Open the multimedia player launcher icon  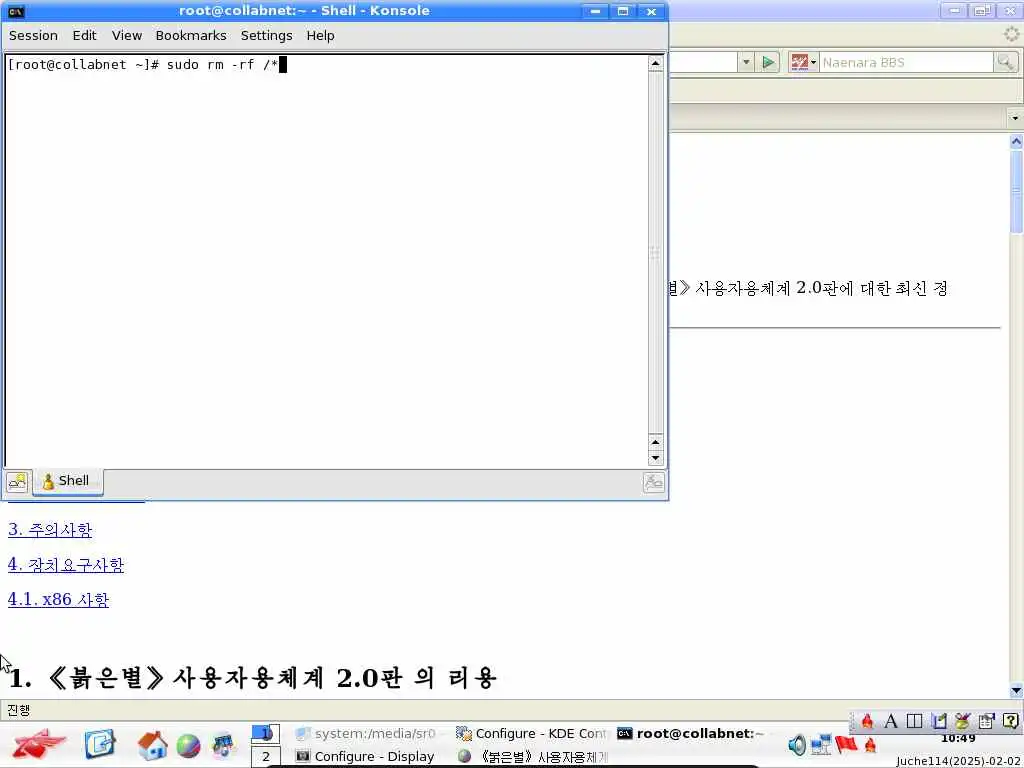223,745
